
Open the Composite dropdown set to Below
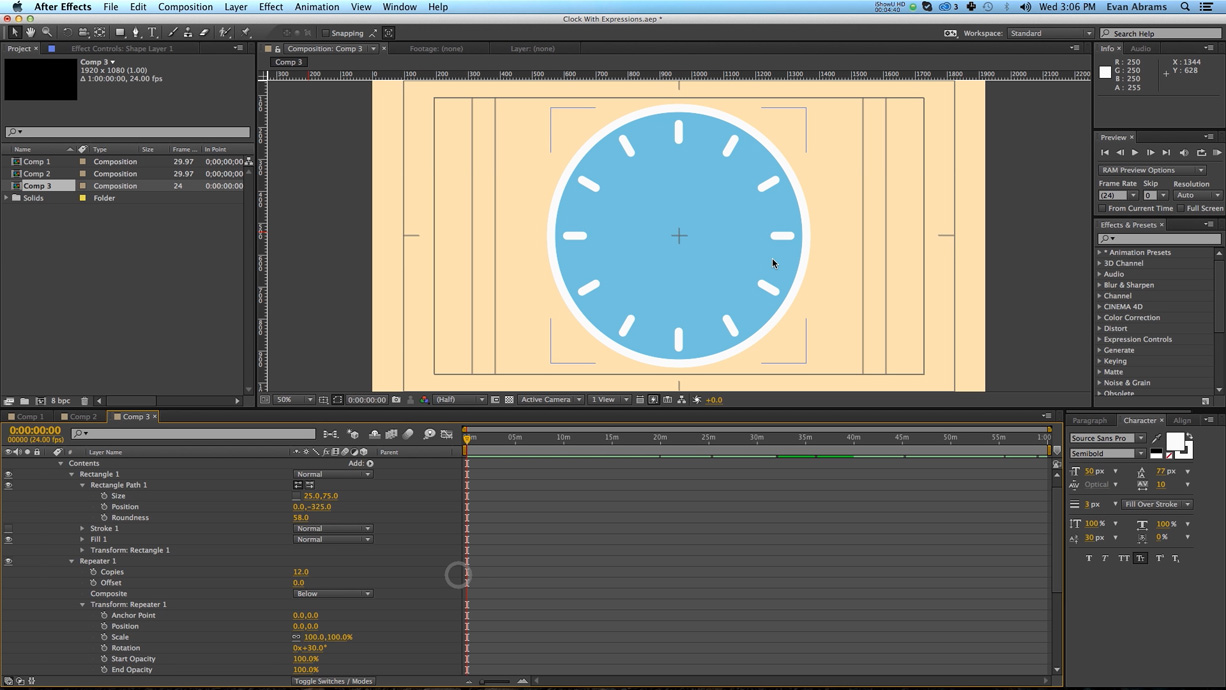[332, 593]
